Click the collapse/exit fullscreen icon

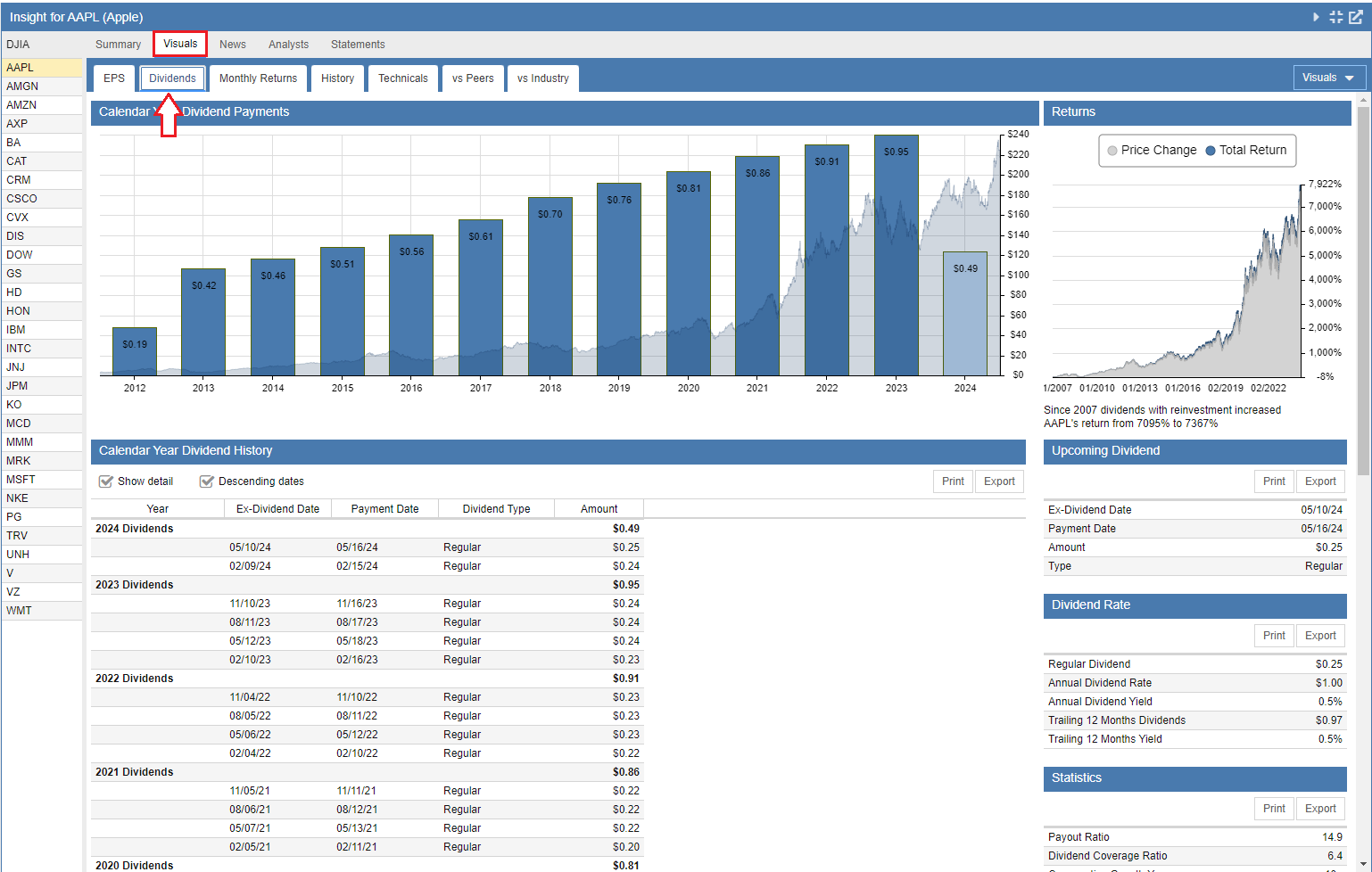pyautogui.click(x=1335, y=17)
